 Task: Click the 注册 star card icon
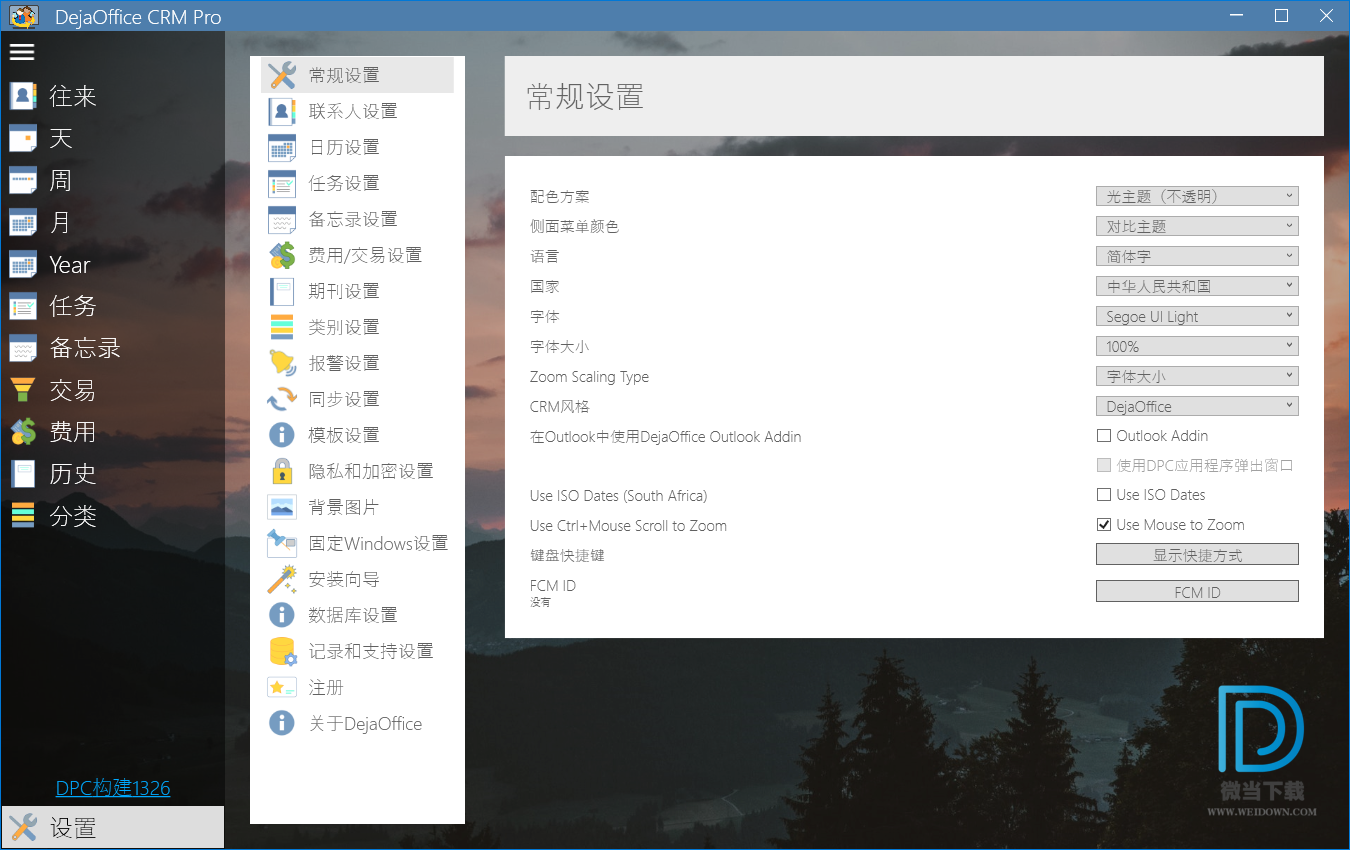click(x=282, y=687)
